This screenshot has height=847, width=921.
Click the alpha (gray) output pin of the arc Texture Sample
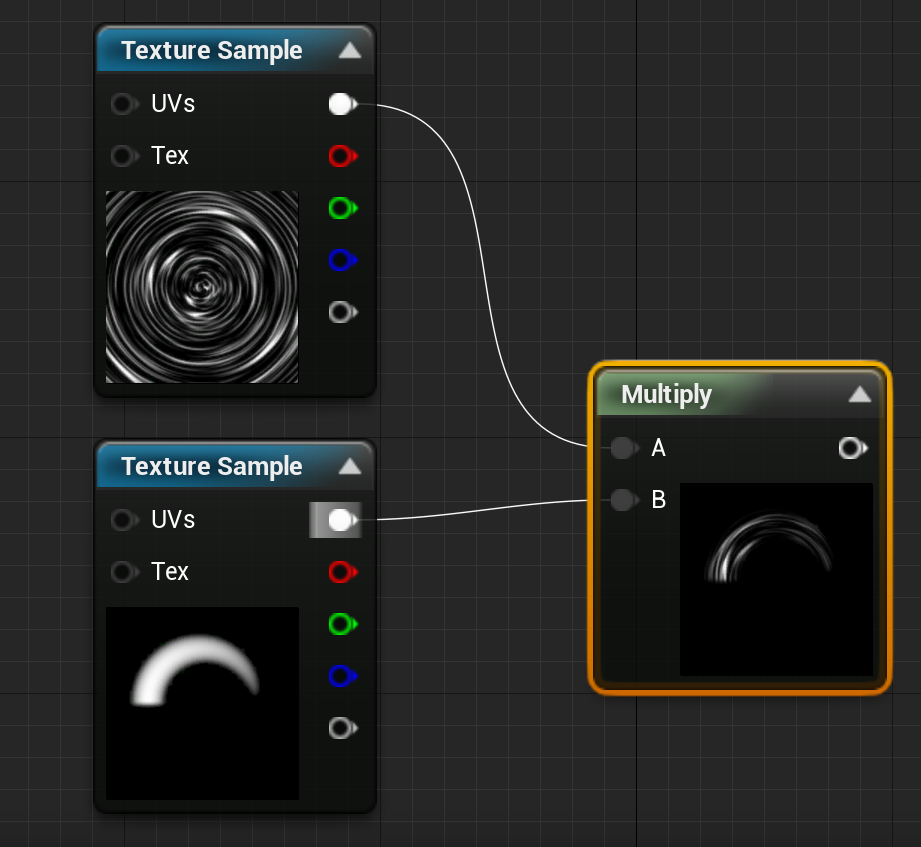(343, 728)
